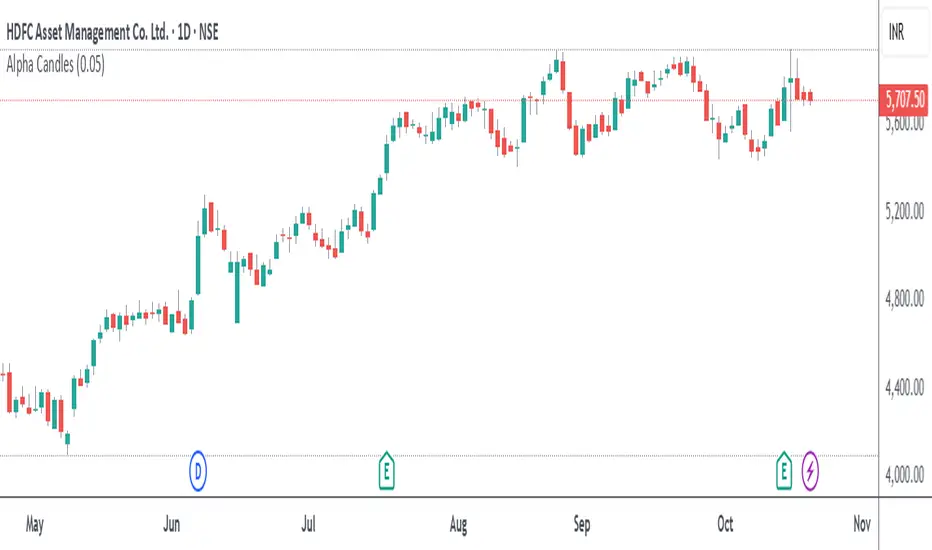932x550 pixels.
Task: Click the Aug label on the time axis
Action: [458, 524]
